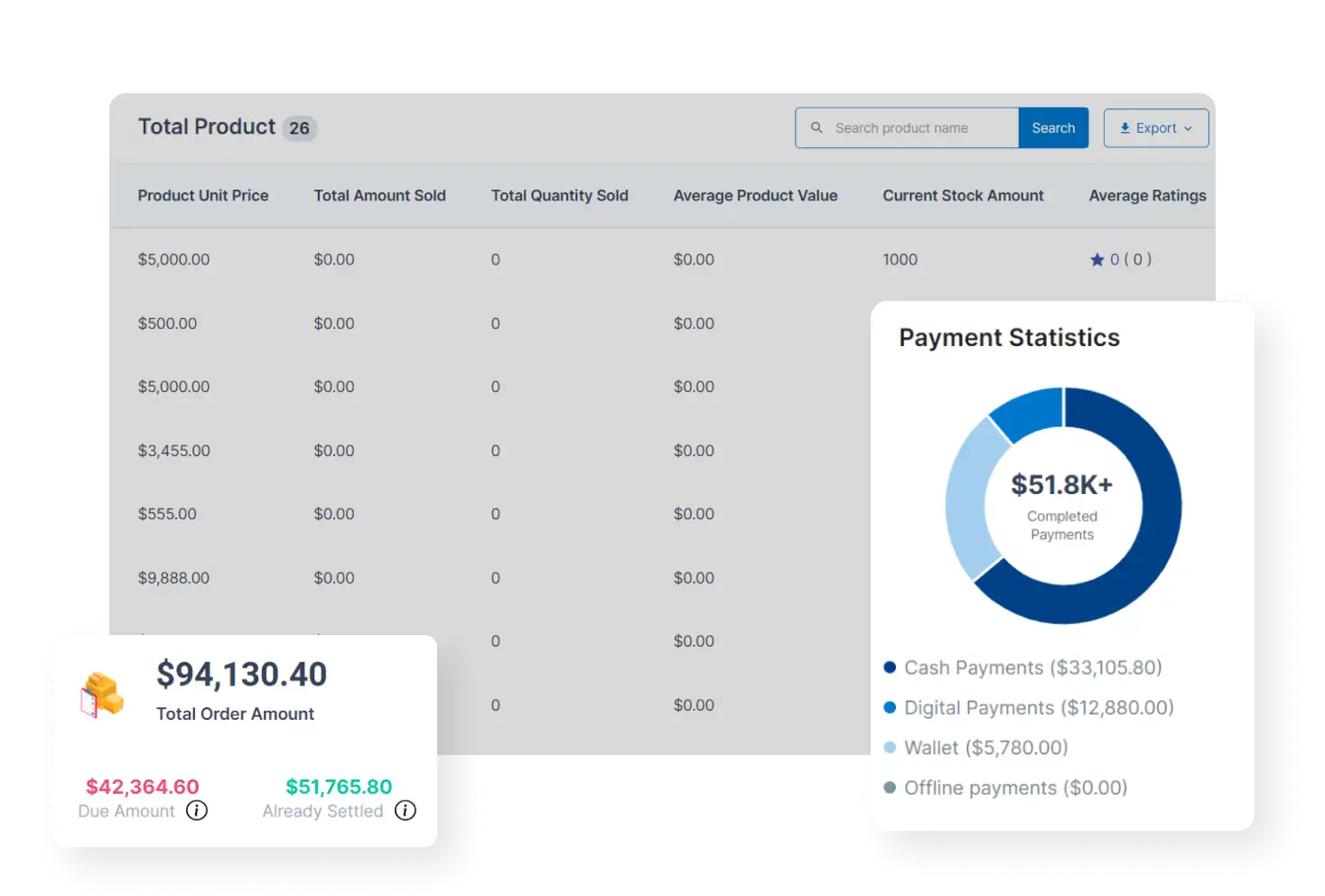Click inside the product name search field
1325x896 pixels.
click(912, 127)
